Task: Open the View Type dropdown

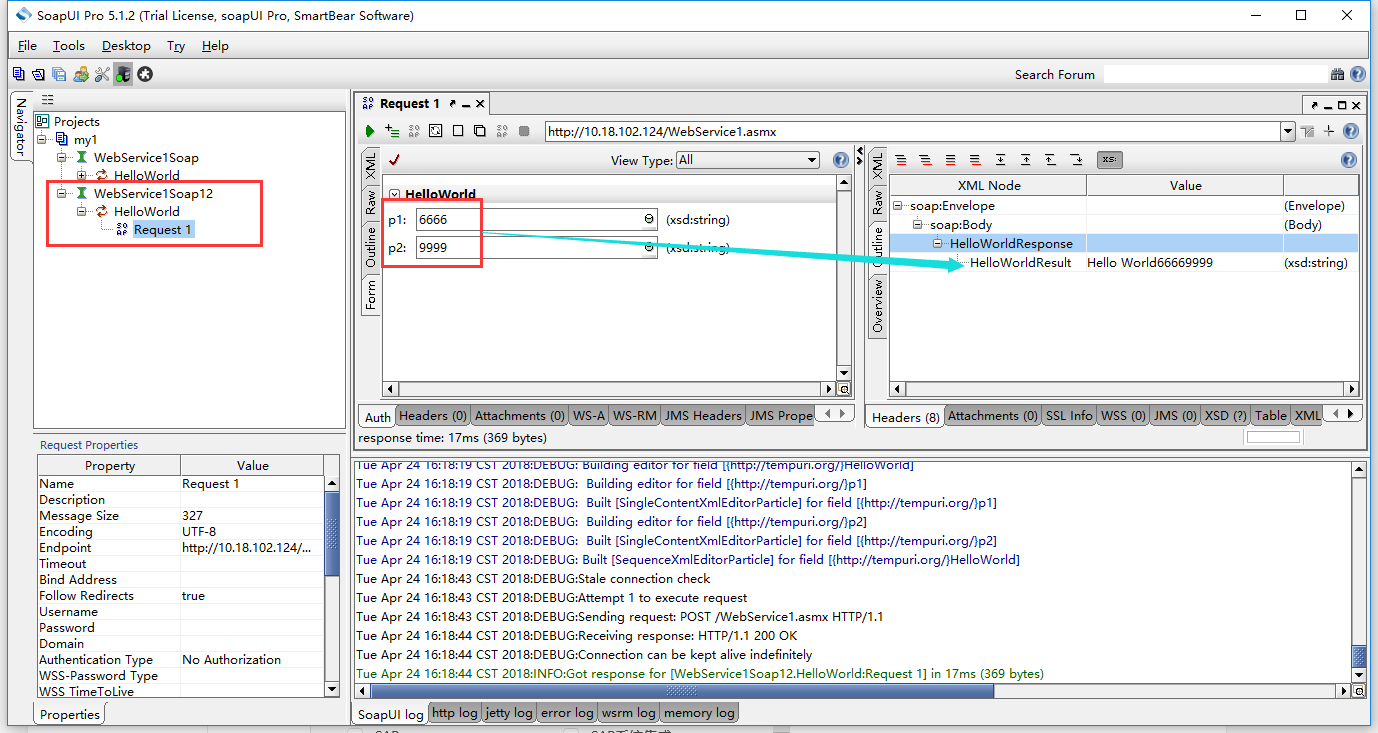Action: point(747,160)
